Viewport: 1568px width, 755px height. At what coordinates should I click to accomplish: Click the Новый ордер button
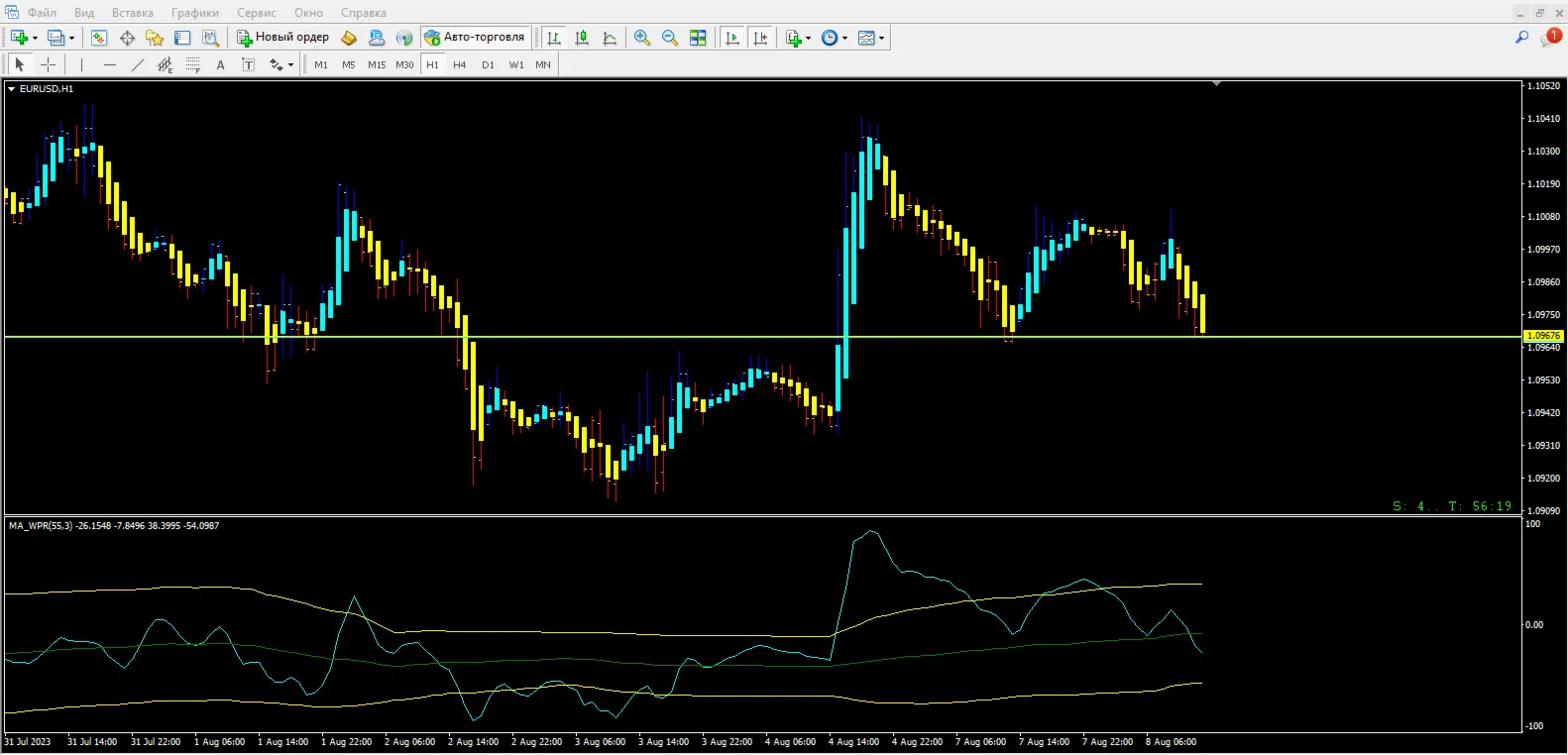point(282,38)
